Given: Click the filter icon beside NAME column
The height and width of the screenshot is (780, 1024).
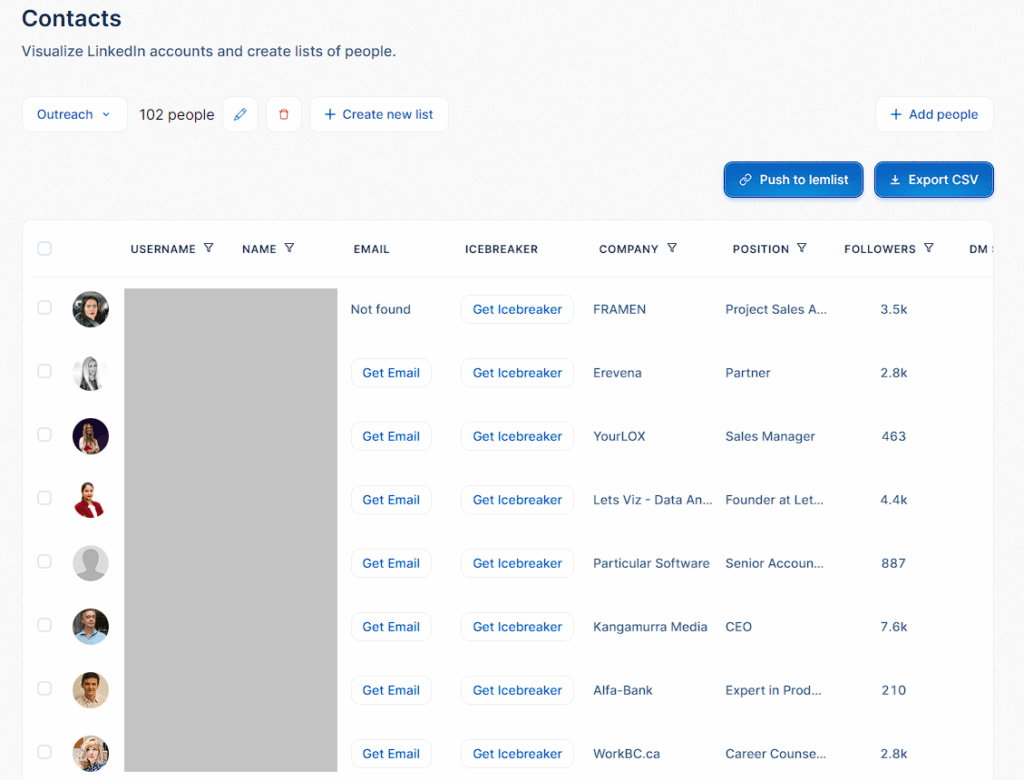Looking at the screenshot, I should click(x=289, y=248).
